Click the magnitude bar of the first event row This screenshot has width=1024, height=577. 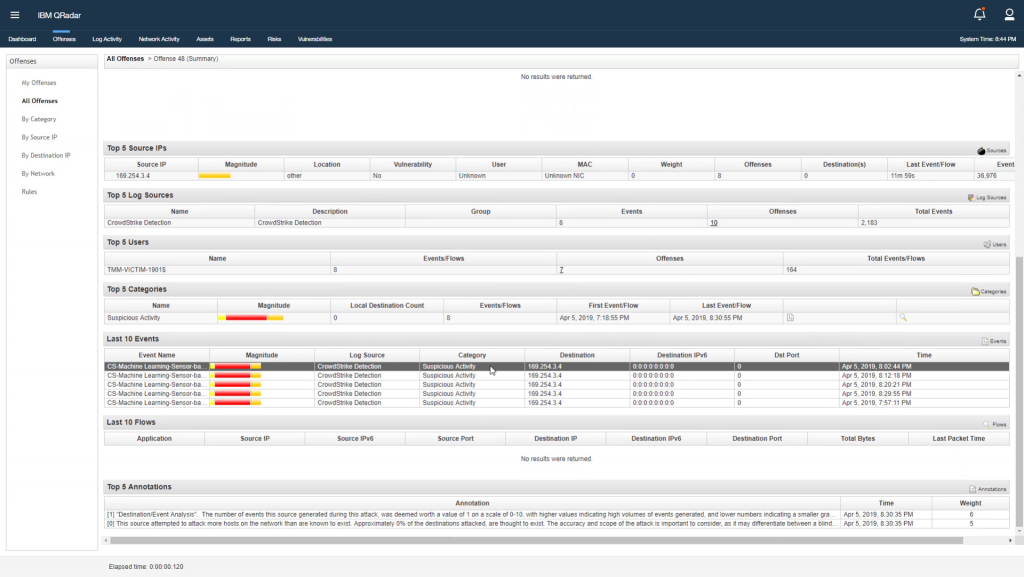coord(234,367)
